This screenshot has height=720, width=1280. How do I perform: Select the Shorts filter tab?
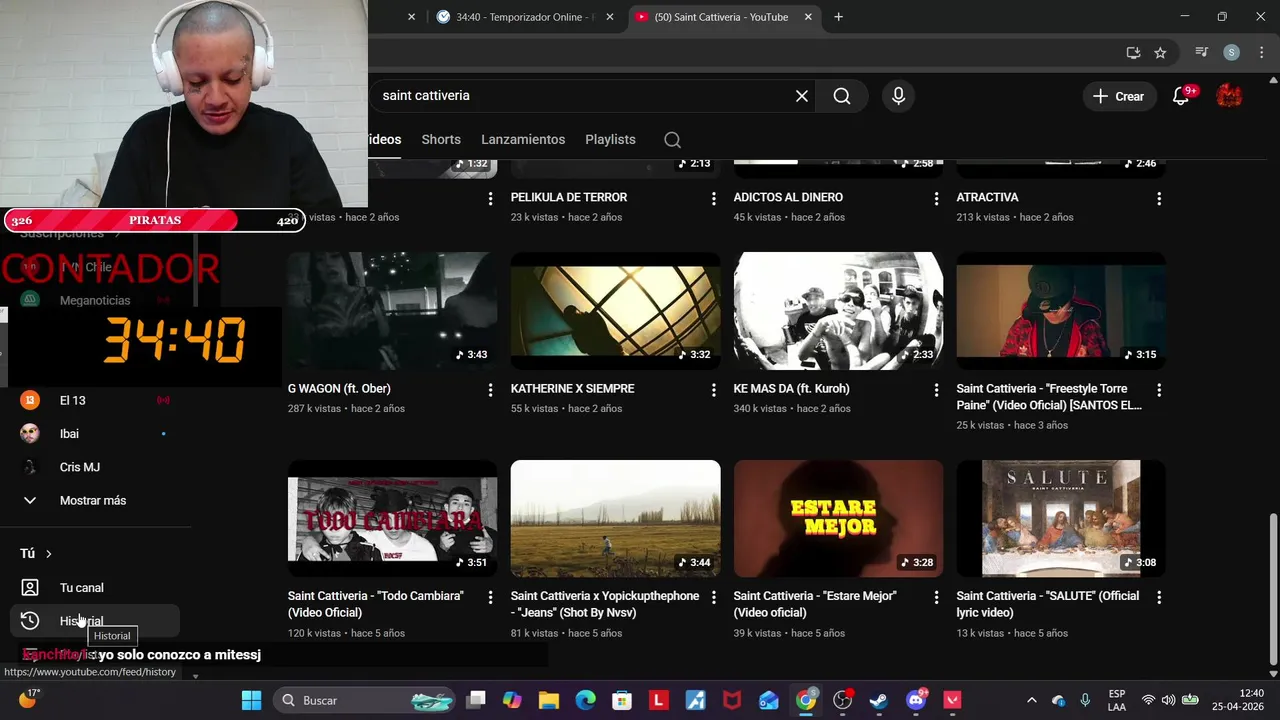click(x=441, y=140)
